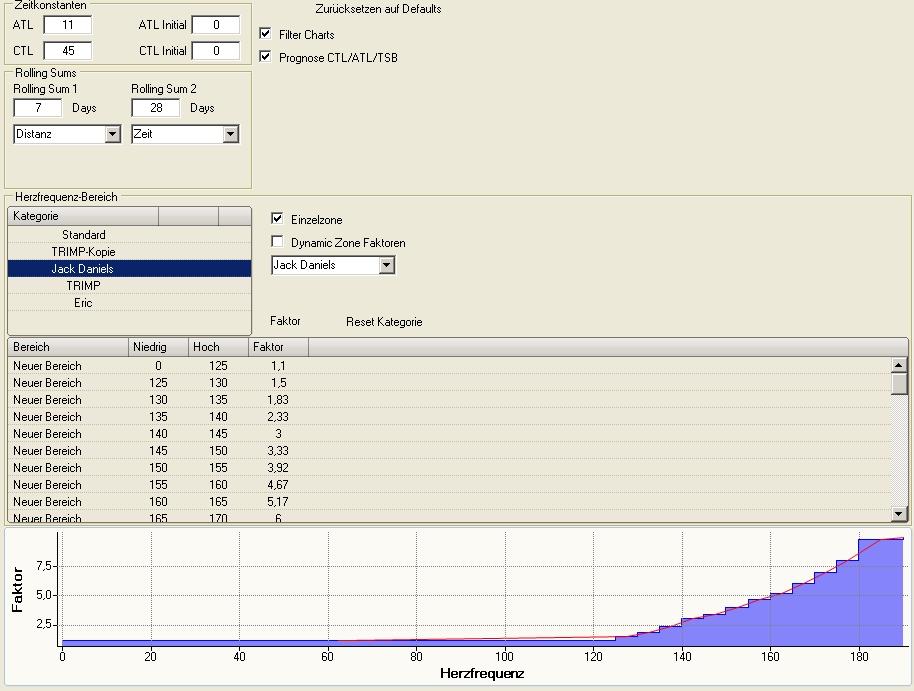The height and width of the screenshot is (691, 914).
Task: Select the Standard category row
Action: pos(129,235)
